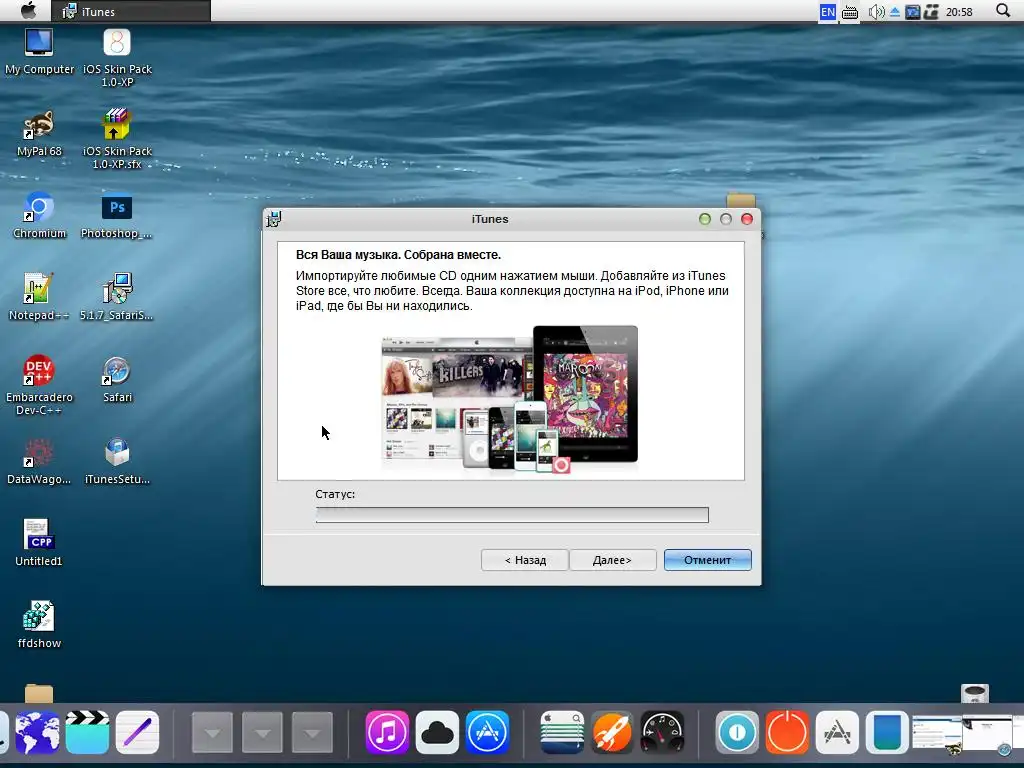Viewport: 1024px width, 768px height.
Task: Open the Dashboard gauge icon in dock
Action: [662, 733]
